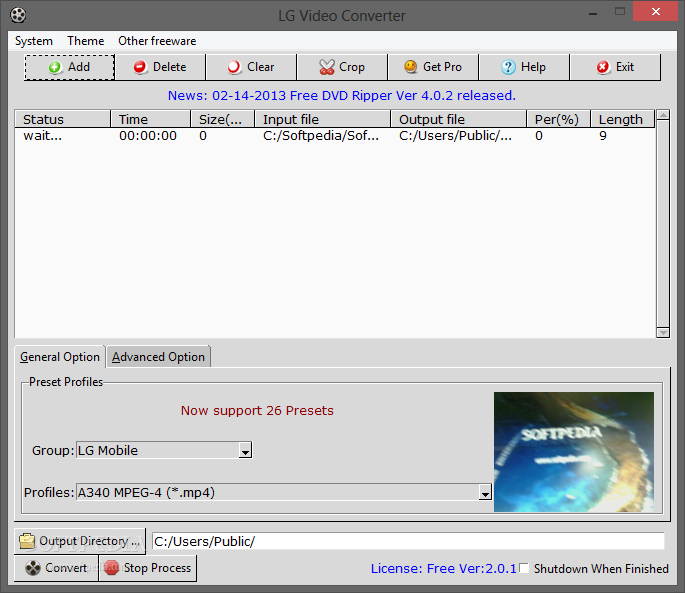Switch to the General Option tab
The image size is (685, 593).
[60, 357]
